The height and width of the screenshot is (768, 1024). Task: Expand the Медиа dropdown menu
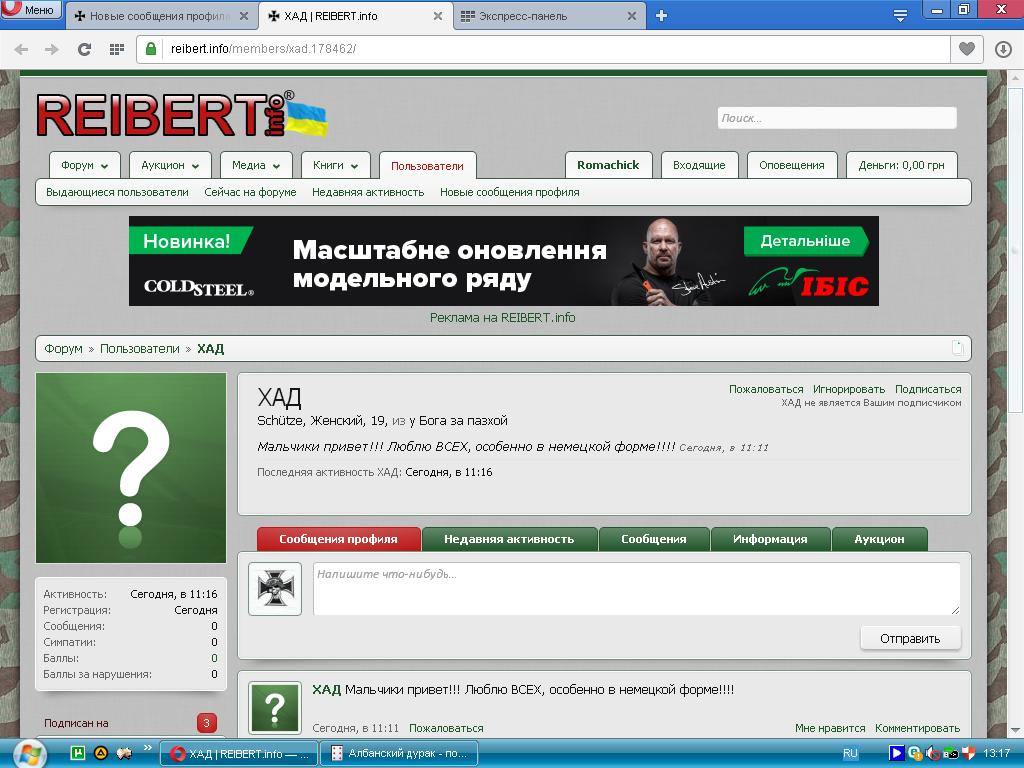[256, 165]
